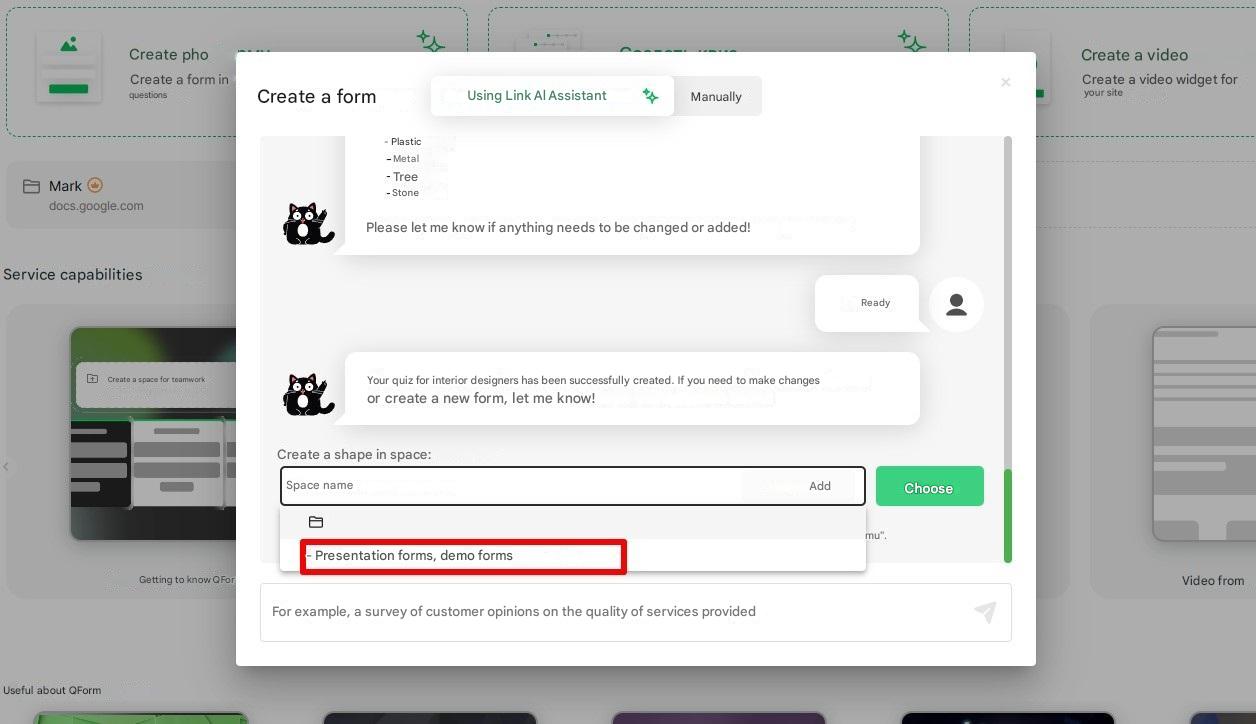
Task: Open the Space name combo box
Action: tap(510, 486)
